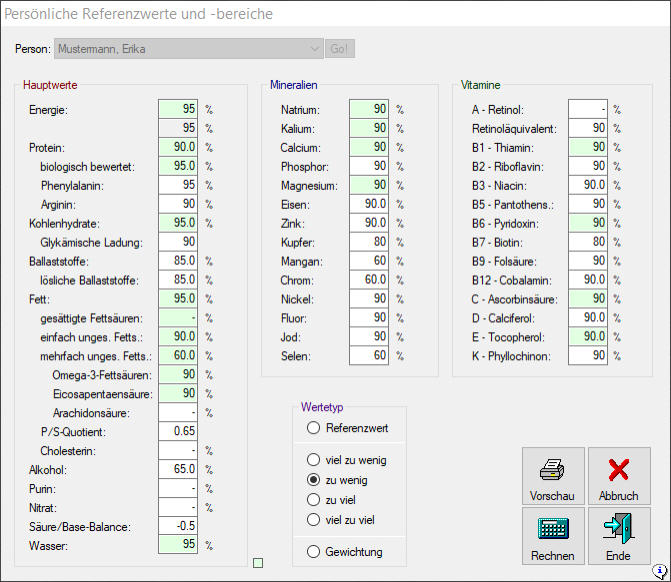671x582 pixels.
Task: Select the 'viel zu wenig' option
Action: click(314, 461)
